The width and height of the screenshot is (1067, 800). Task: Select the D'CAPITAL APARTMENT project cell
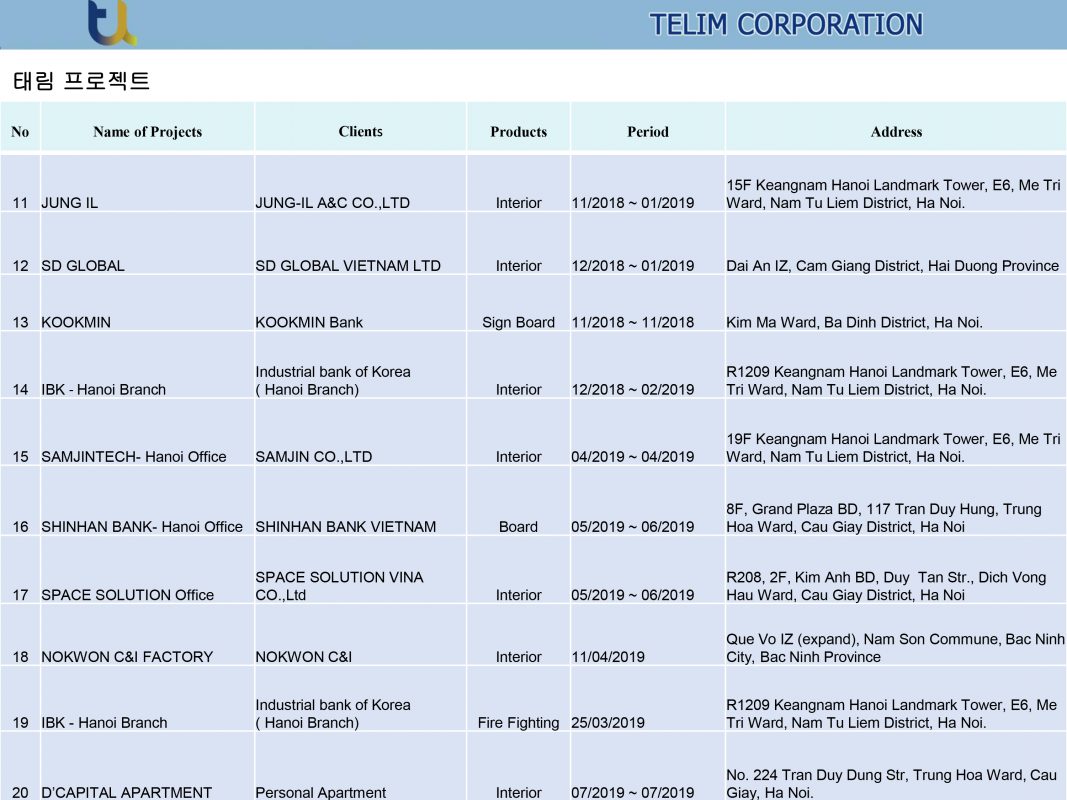(126, 792)
